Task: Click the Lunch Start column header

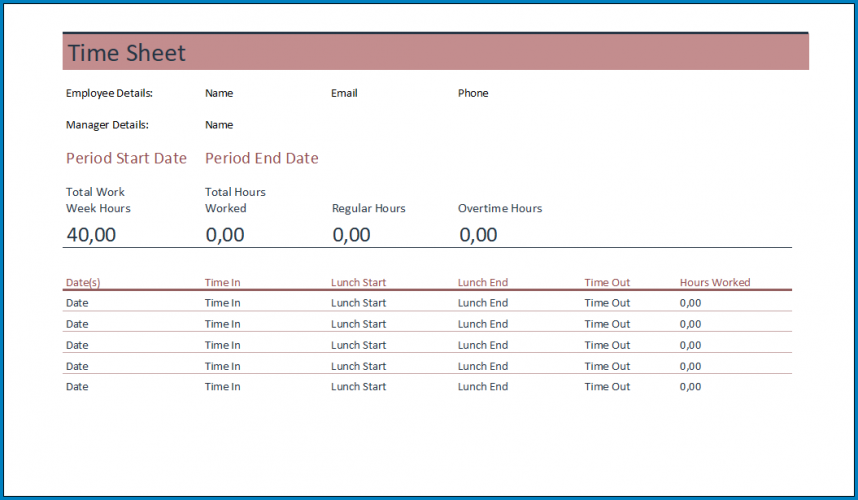Action: (x=358, y=282)
